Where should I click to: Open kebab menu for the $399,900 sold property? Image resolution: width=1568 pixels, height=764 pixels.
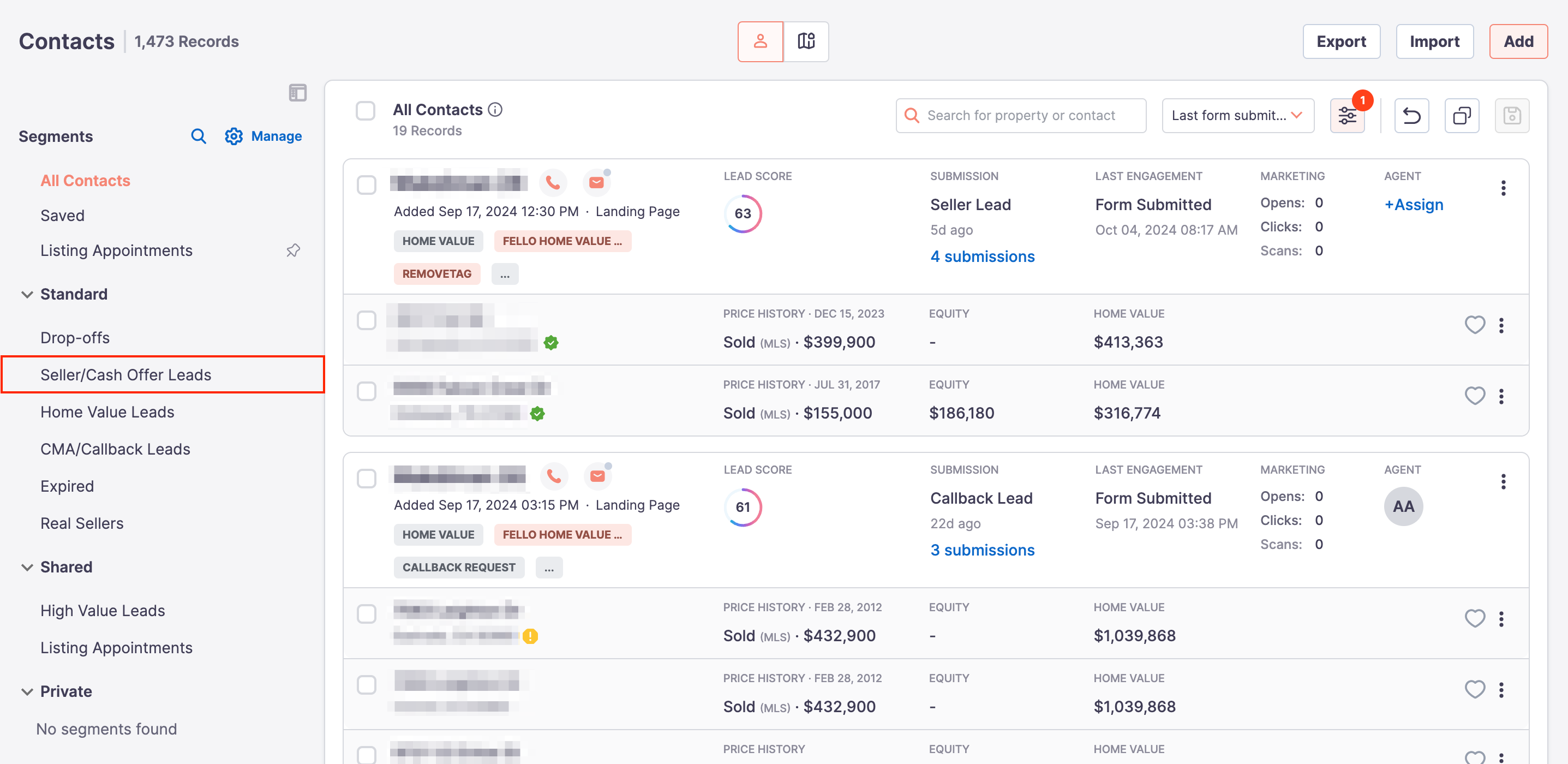pyautogui.click(x=1501, y=326)
